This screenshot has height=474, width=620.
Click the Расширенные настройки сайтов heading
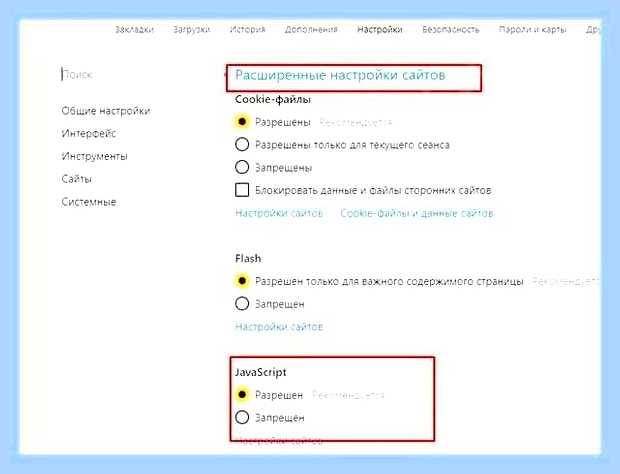(340, 75)
